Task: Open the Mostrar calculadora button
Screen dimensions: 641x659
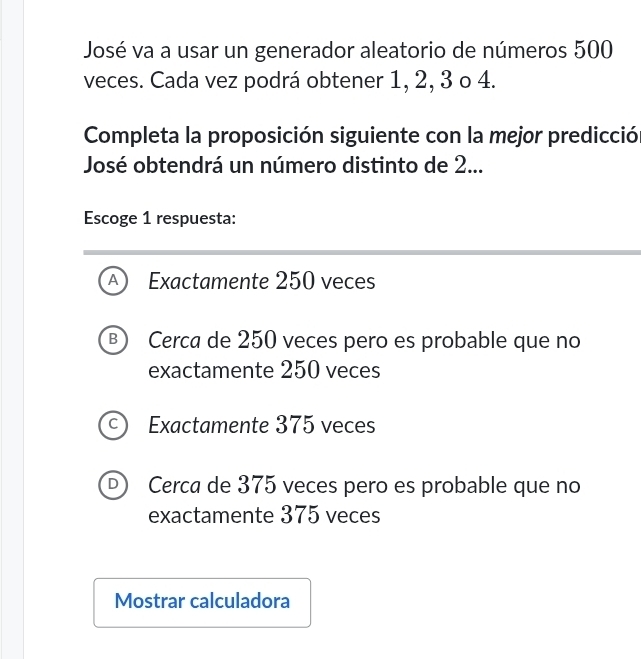Action: tap(202, 602)
